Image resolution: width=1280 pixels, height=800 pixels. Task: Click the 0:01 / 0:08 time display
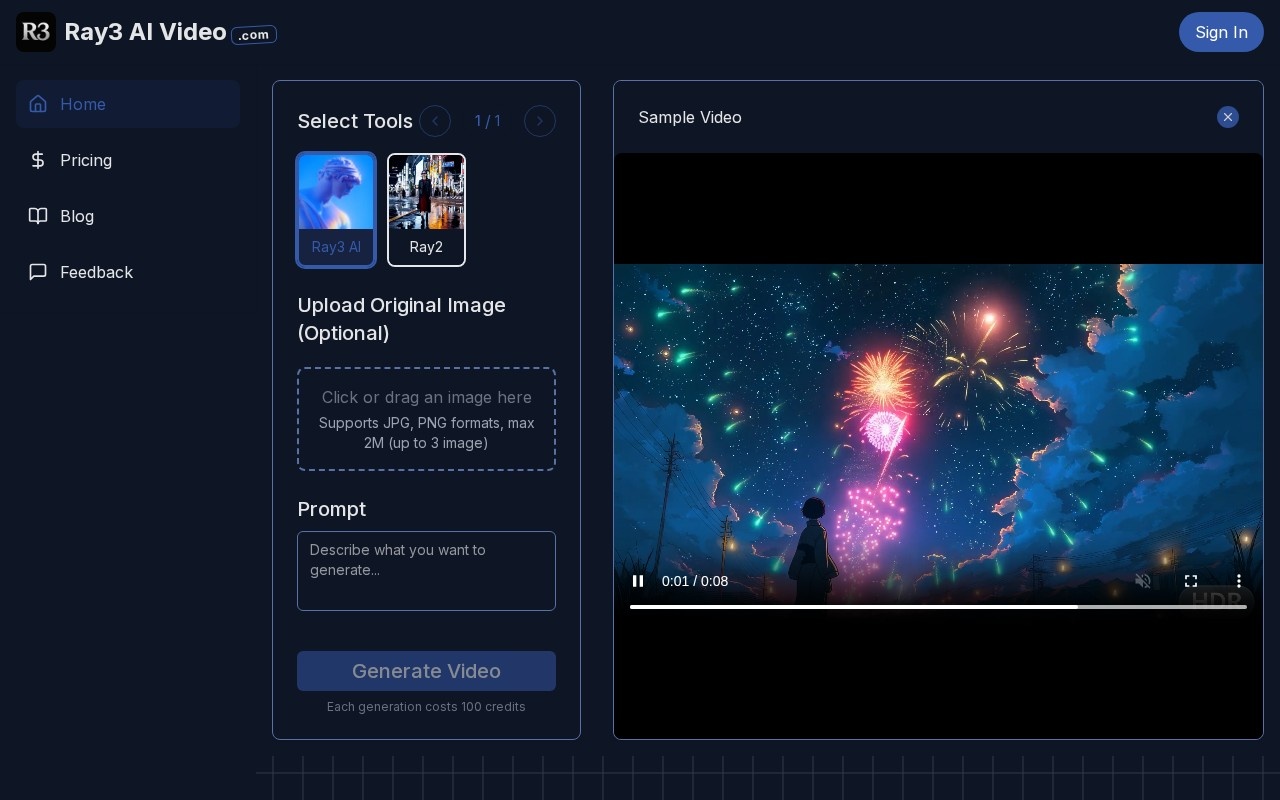[695, 581]
